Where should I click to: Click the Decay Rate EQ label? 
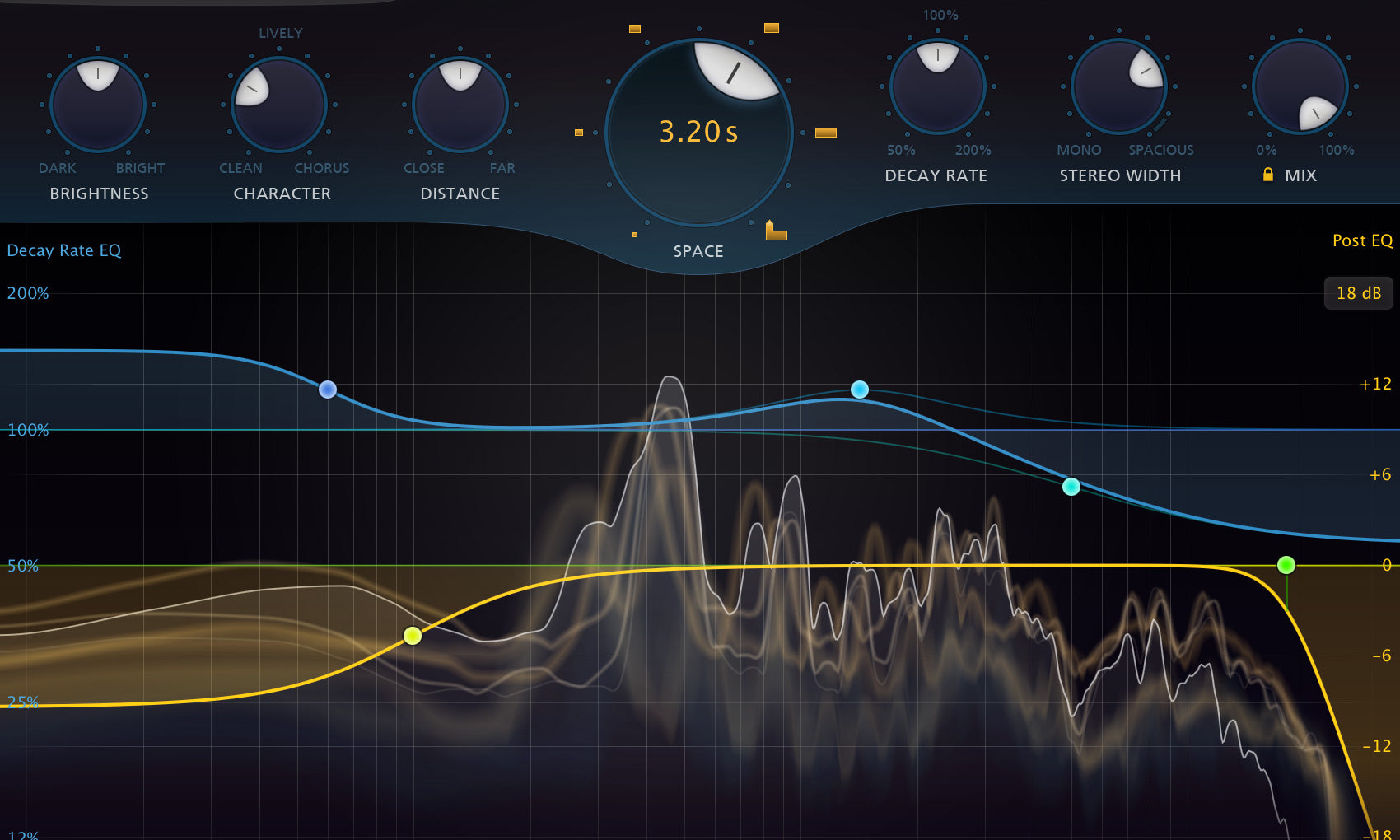64,250
